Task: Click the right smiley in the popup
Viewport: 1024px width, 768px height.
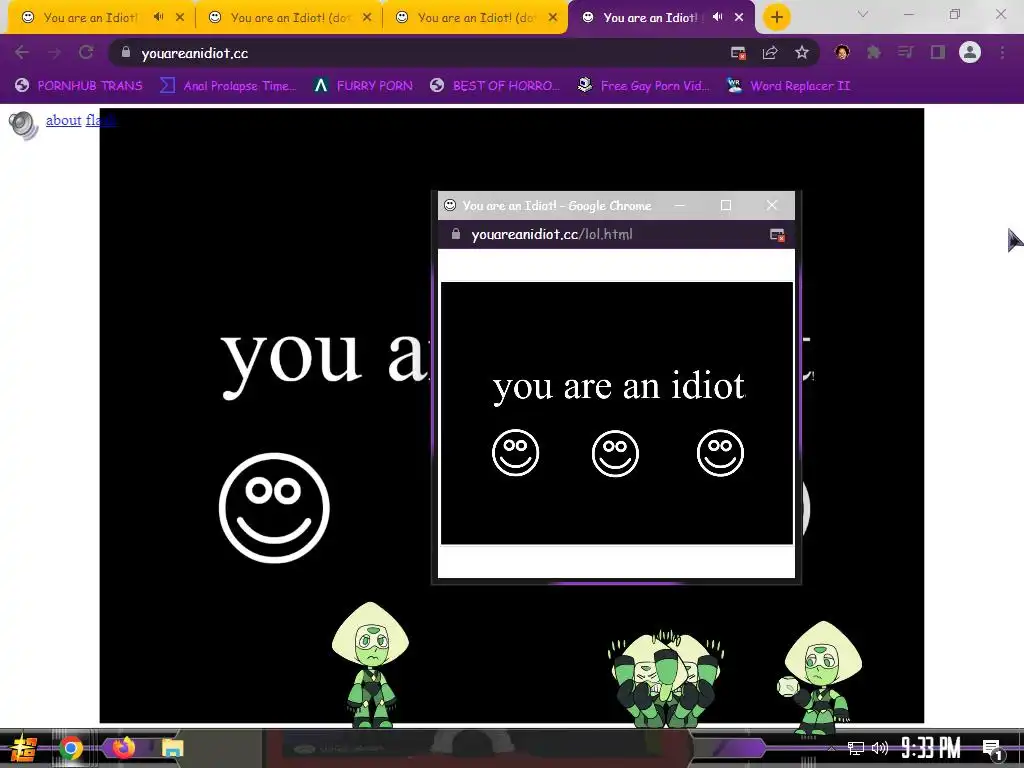Action: [720, 453]
